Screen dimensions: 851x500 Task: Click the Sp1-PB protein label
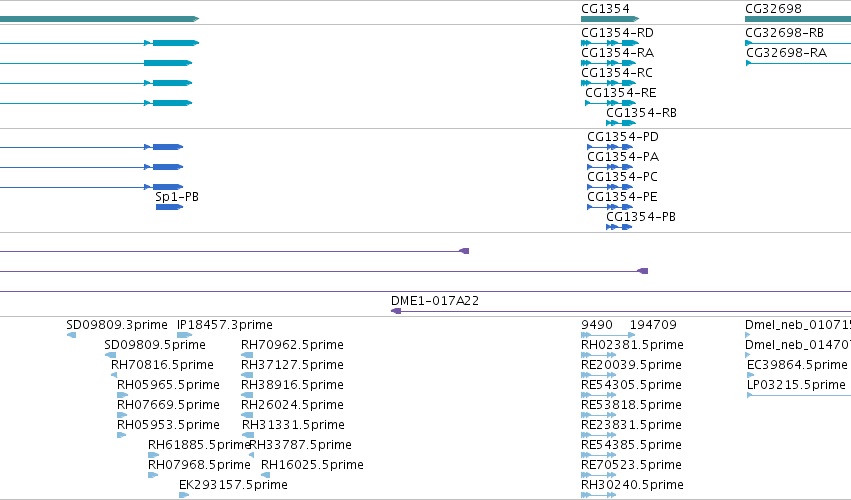[177, 197]
